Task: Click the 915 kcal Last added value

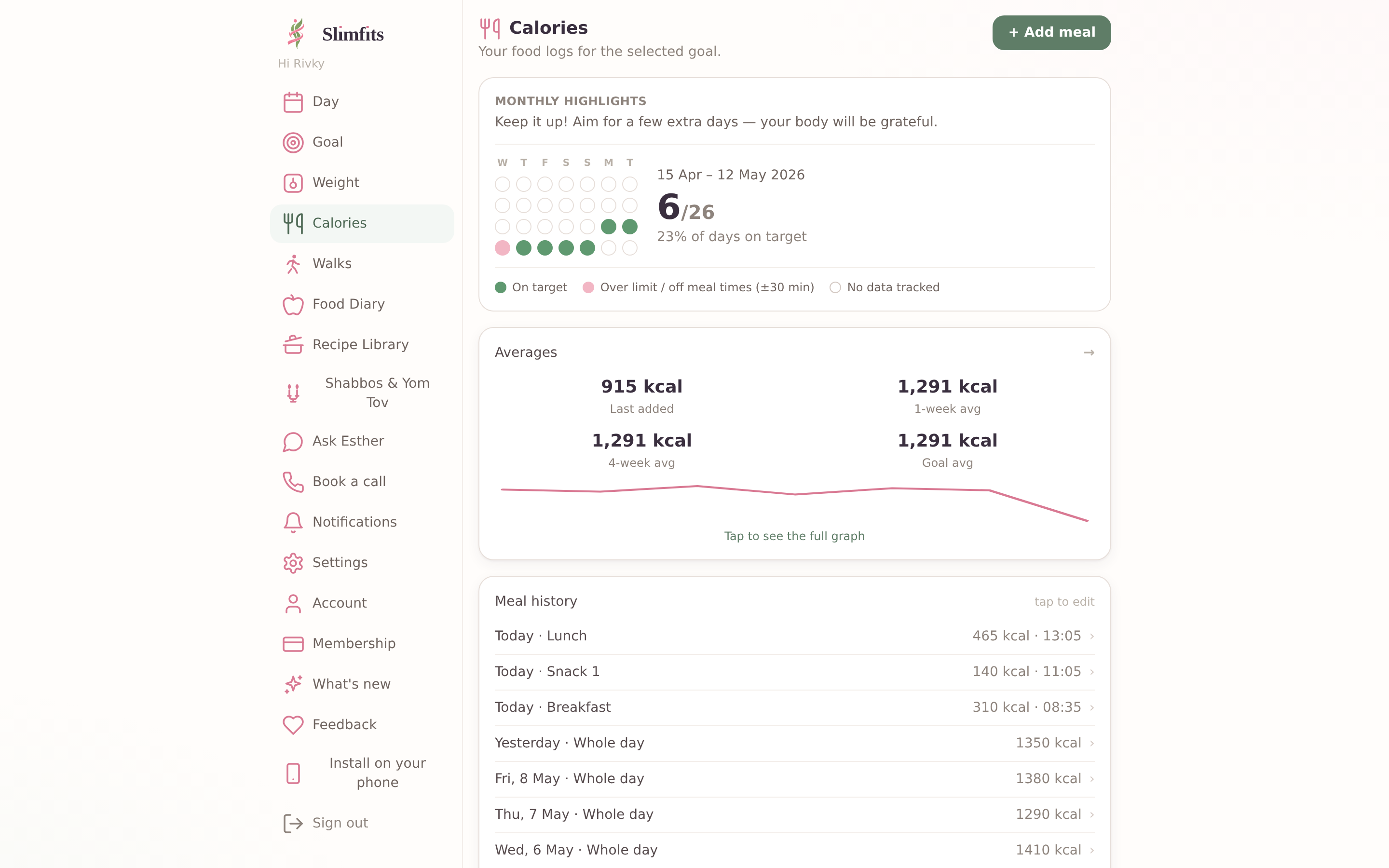Action: [x=642, y=386]
